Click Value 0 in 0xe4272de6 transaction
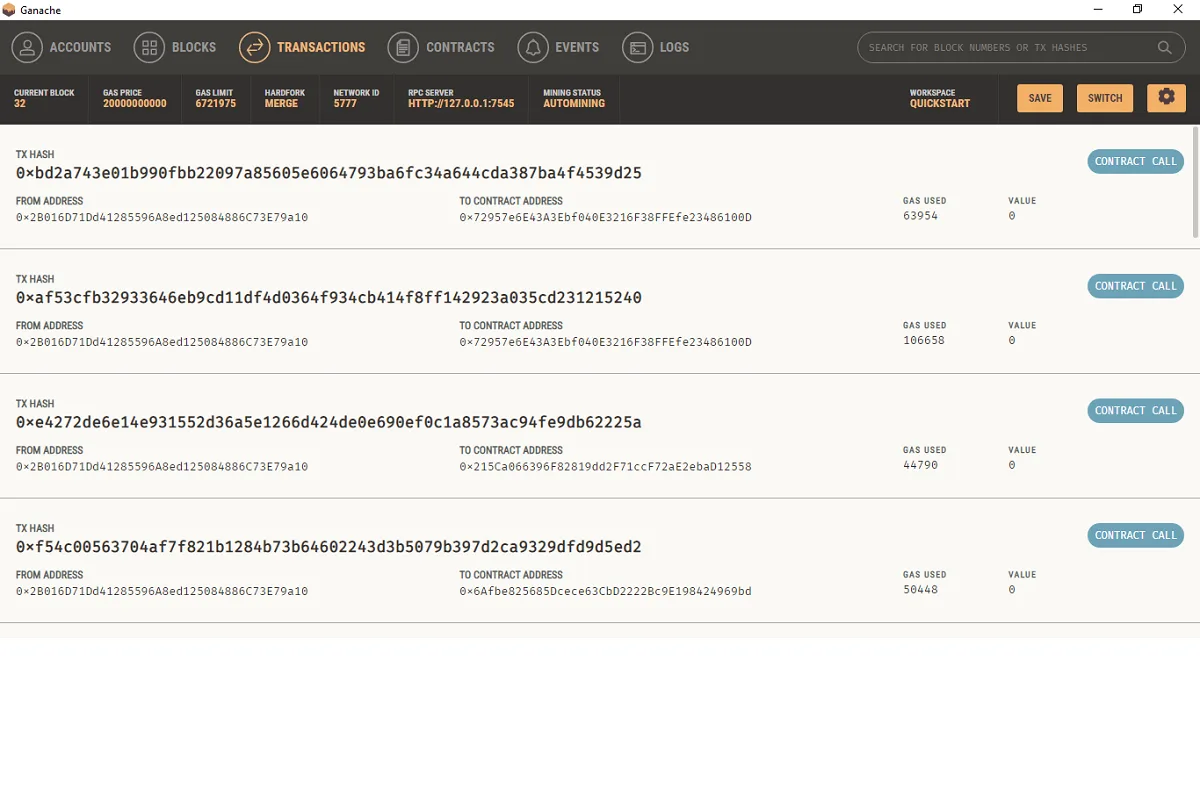This screenshot has width=1200, height=800. coord(1012,465)
